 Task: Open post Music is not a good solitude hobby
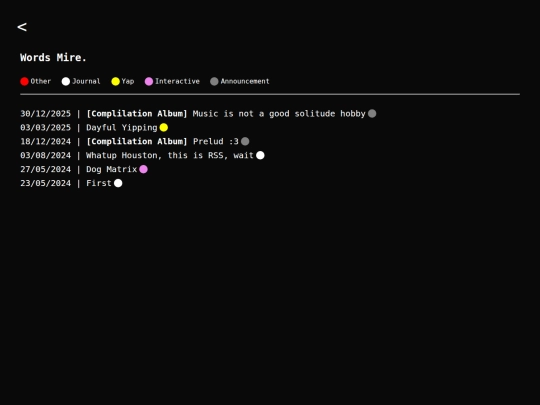click(x=226, y=114)
